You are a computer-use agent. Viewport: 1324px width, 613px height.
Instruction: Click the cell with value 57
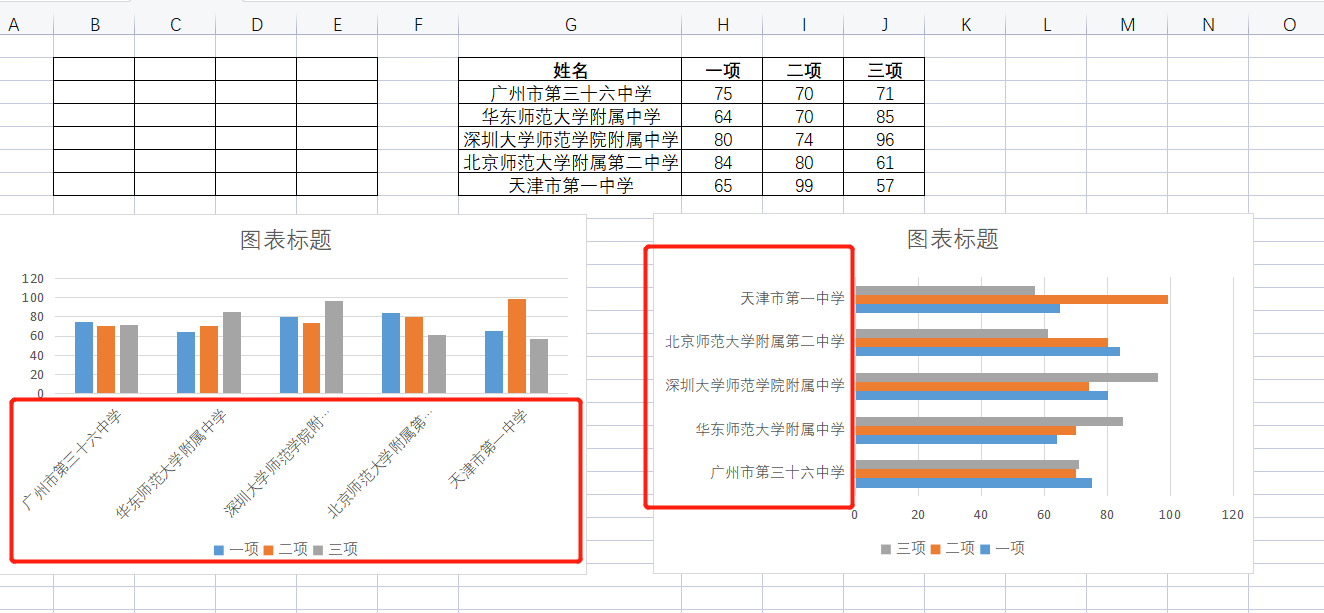pos(884,185)
